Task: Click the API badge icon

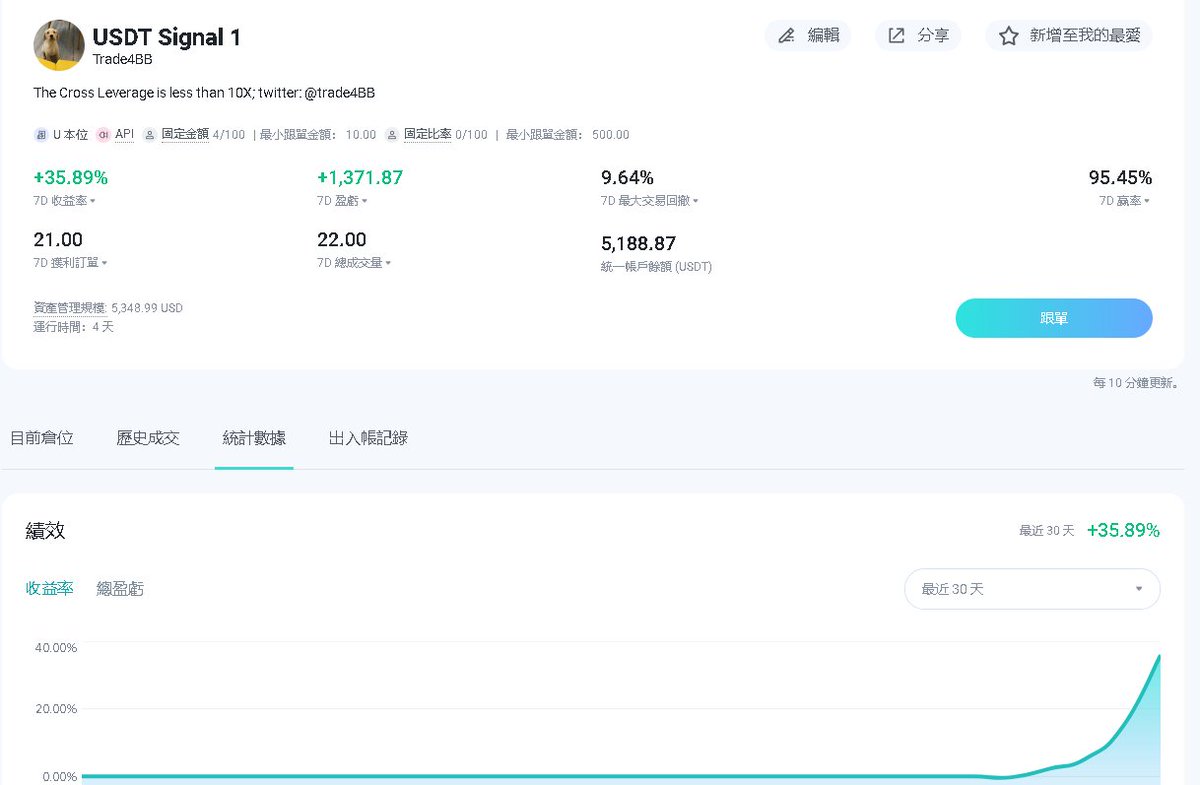Action: tap(103, 134)
